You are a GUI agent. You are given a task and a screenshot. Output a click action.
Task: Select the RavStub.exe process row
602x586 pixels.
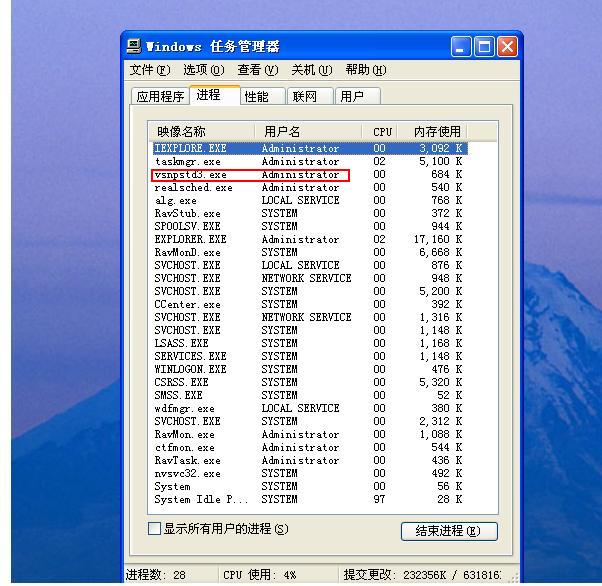[310, 214]
